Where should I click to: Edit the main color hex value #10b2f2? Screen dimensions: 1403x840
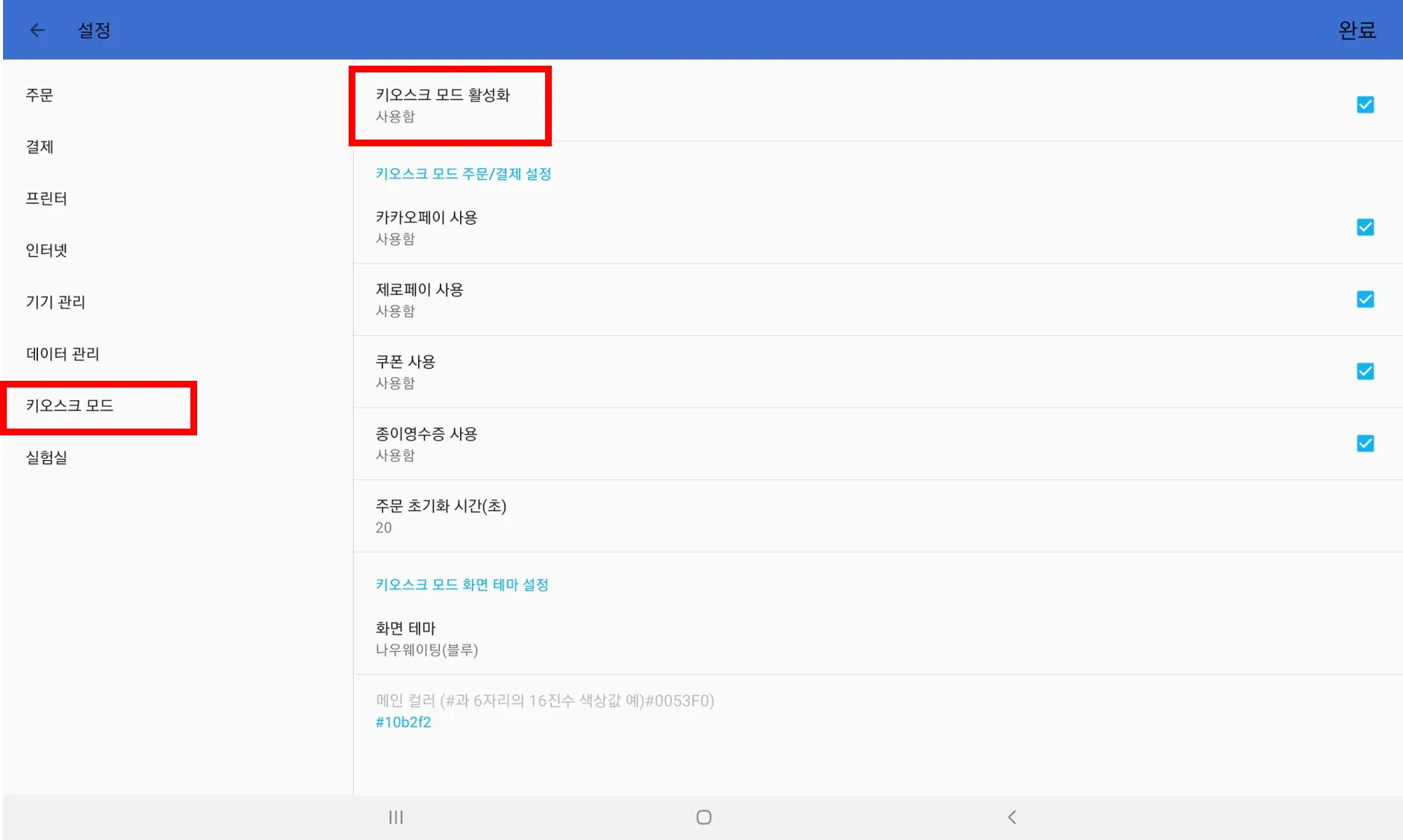click(403, 722)
